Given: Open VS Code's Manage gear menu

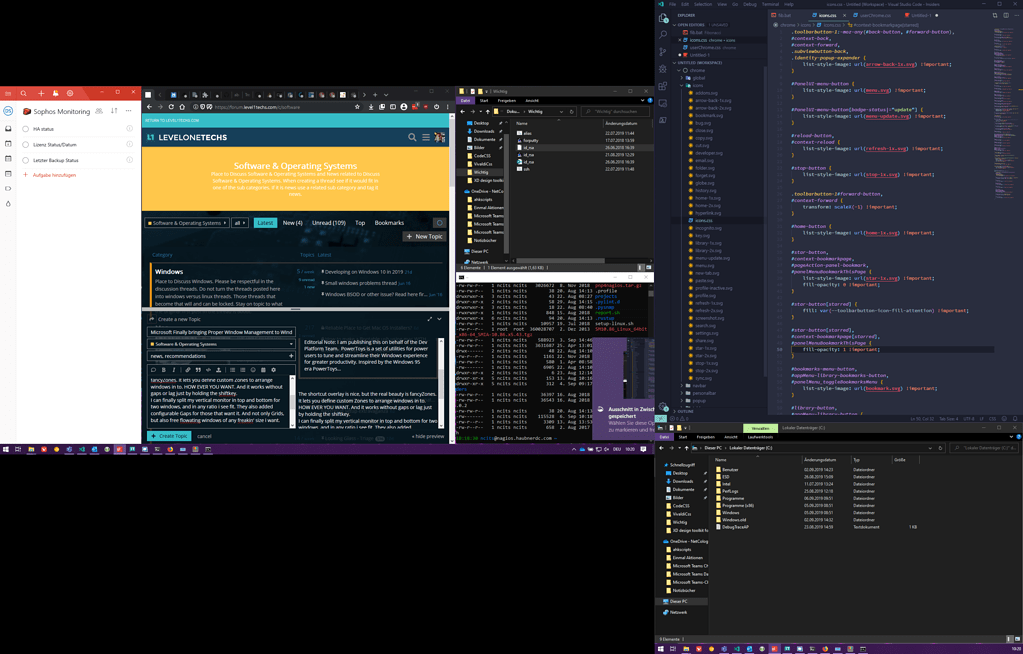Looking at the screenshot, I should [x=662, y=407].
